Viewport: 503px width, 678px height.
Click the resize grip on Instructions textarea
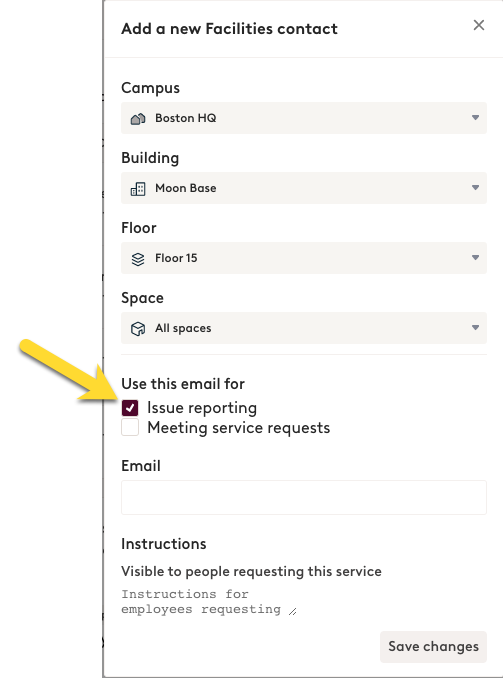click(293, 611)
